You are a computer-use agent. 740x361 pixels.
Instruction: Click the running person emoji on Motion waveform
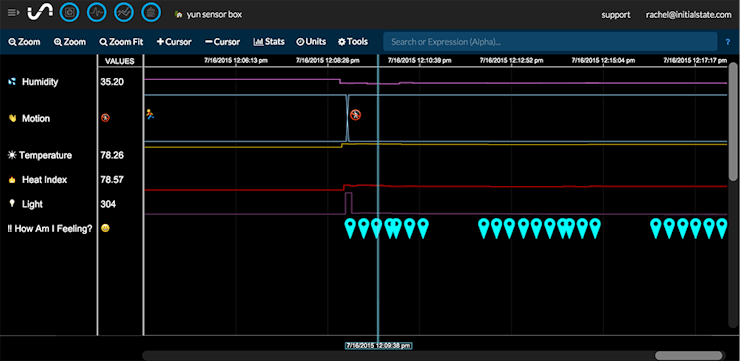150,114
